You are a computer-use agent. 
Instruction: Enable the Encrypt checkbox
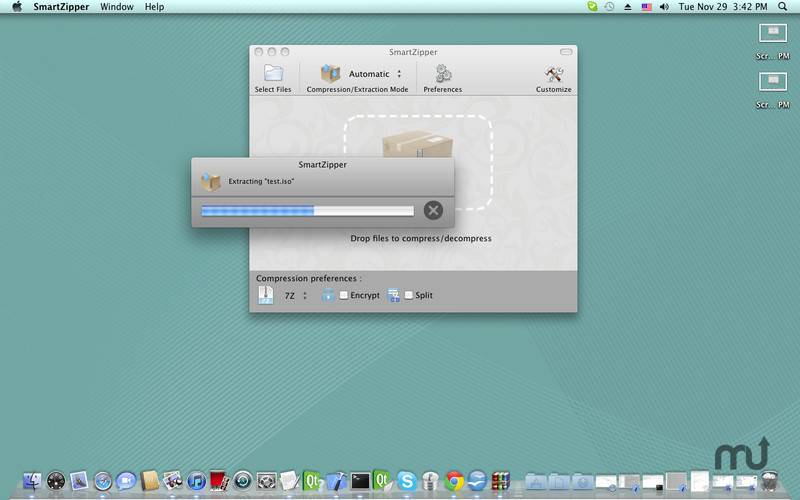tap(344, 295)
